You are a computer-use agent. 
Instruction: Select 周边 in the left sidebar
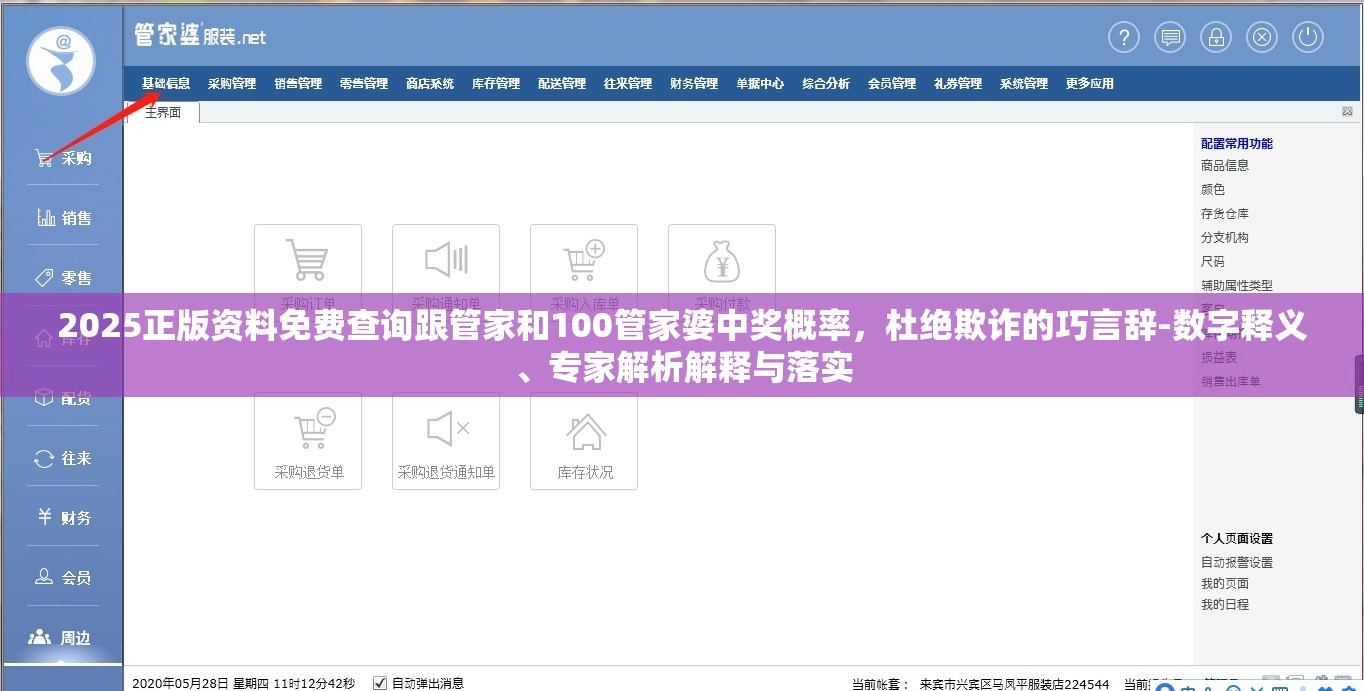pyautogui.click(x=62, y=638)
